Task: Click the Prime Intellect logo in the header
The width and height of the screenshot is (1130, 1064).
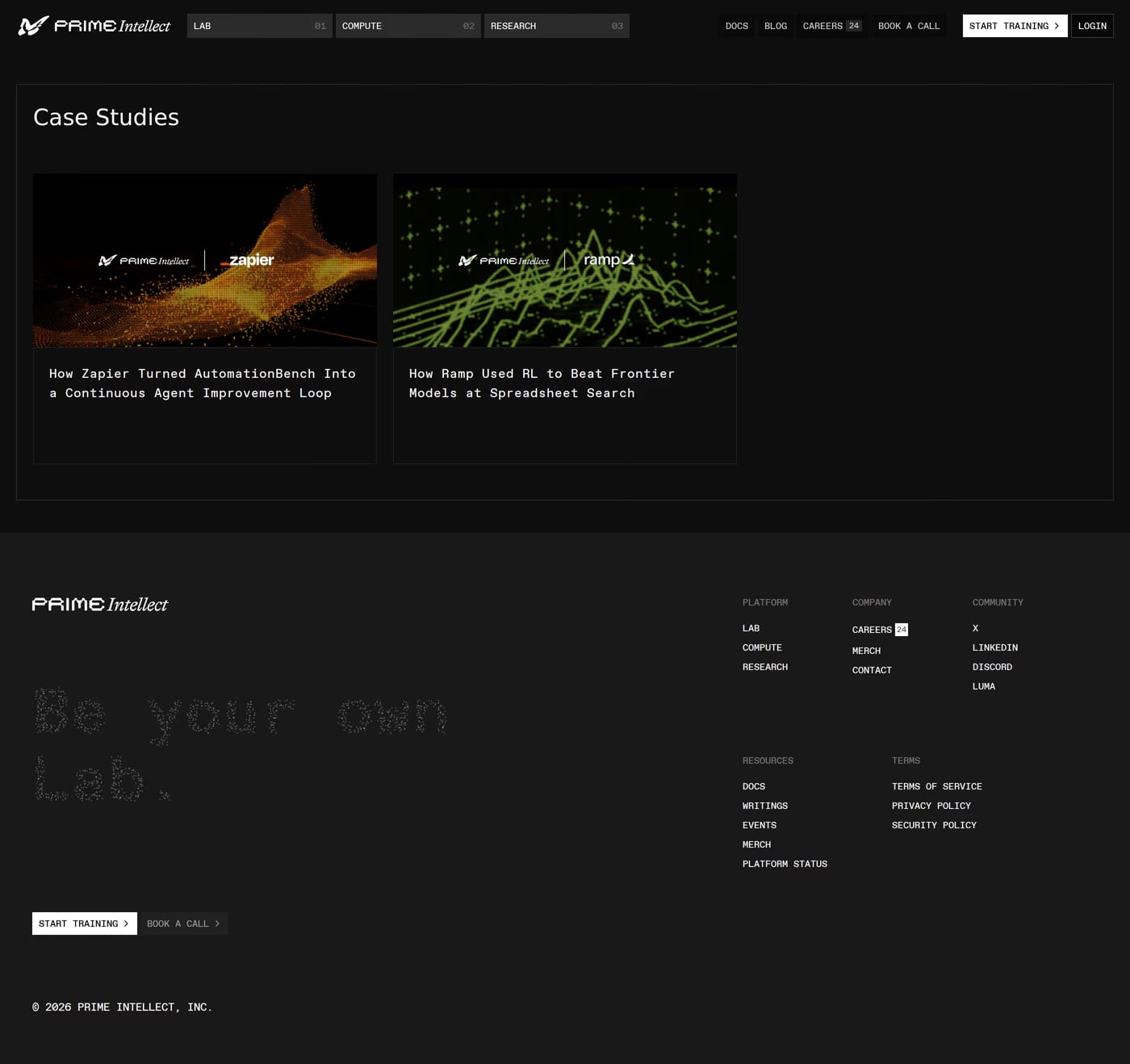Action: coord(94,26)
